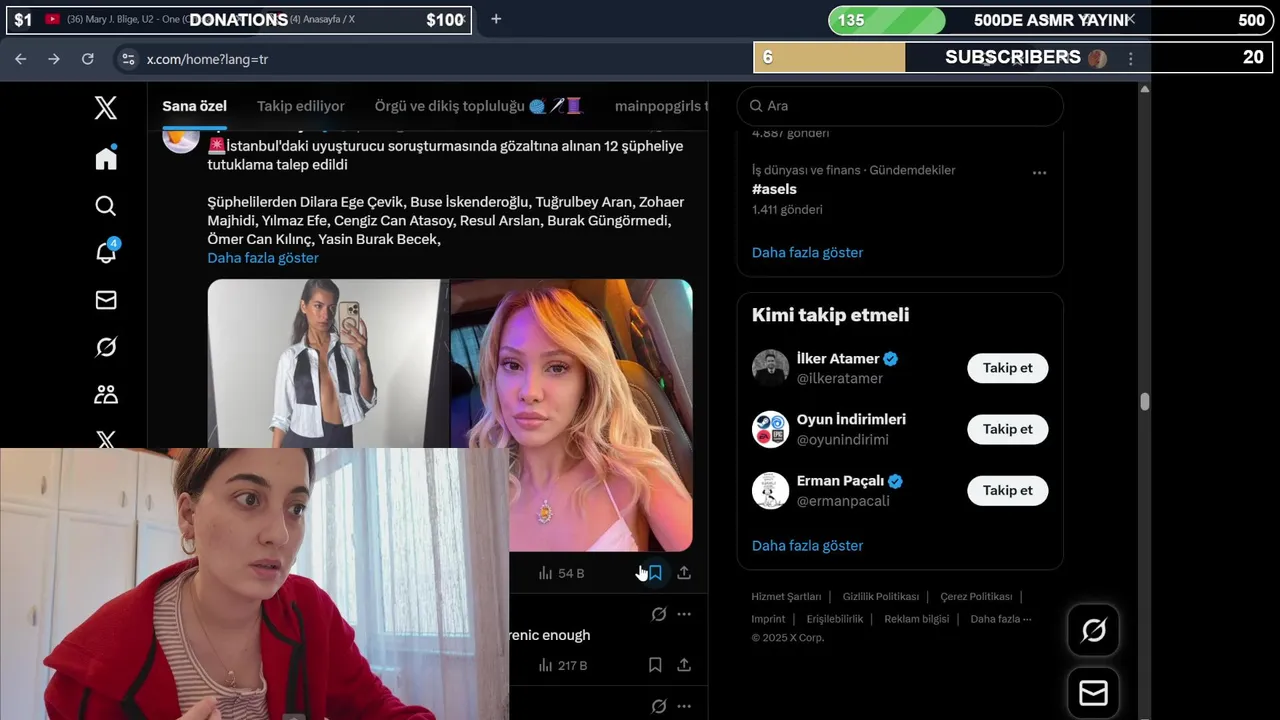Click the '© 2025 X Corp.' text
This screenshot has height=720, width=1280.
point(788,638)
